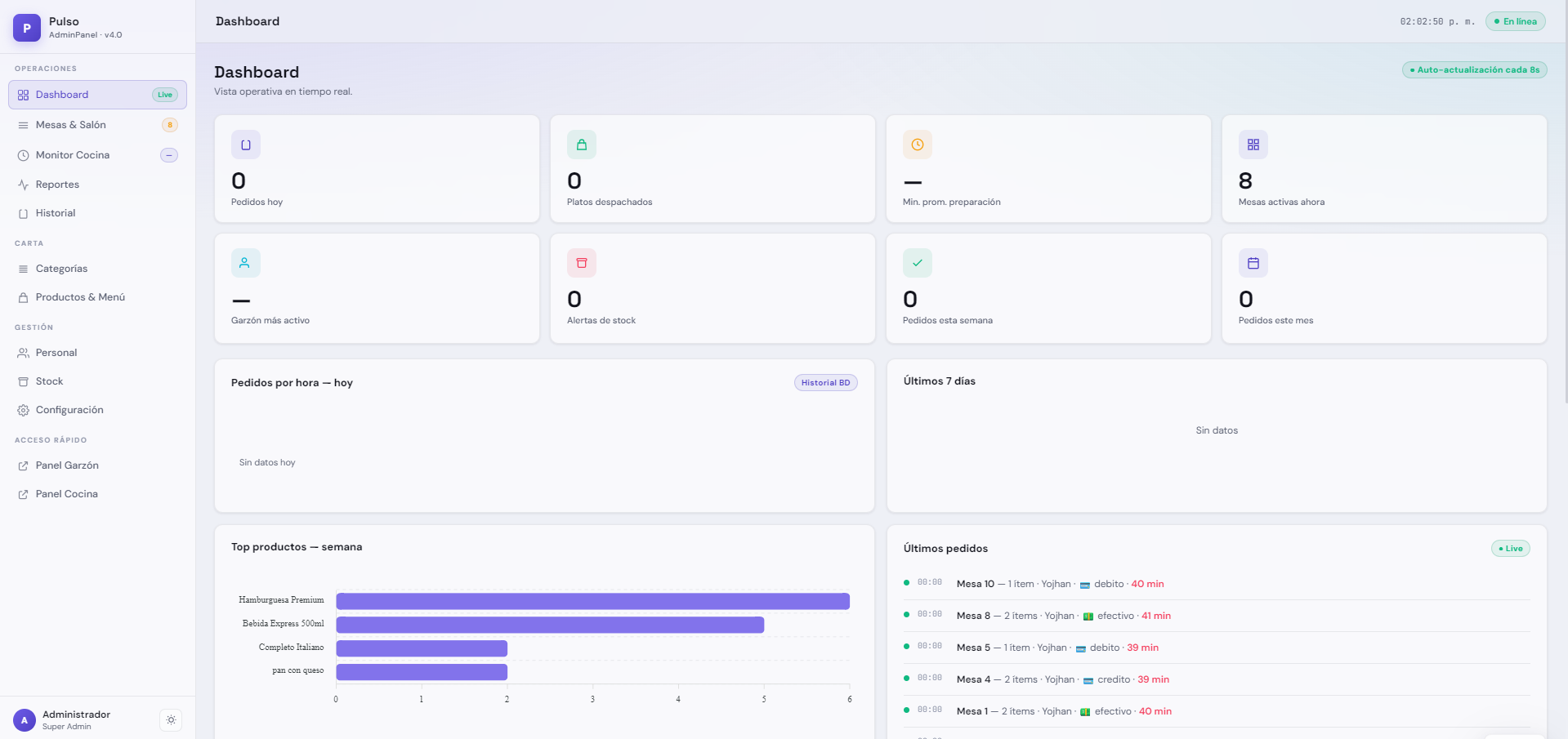Click the clock icon for preparation time
Screen dimensions: 1568x739
pos(918,145)
